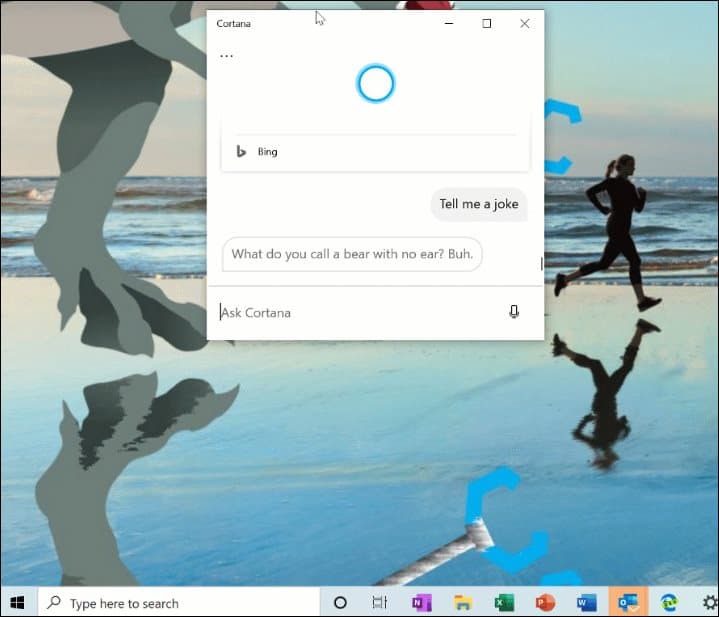
Task: Activate the microphone to speak to Cortana
Action: coord(514,312)
